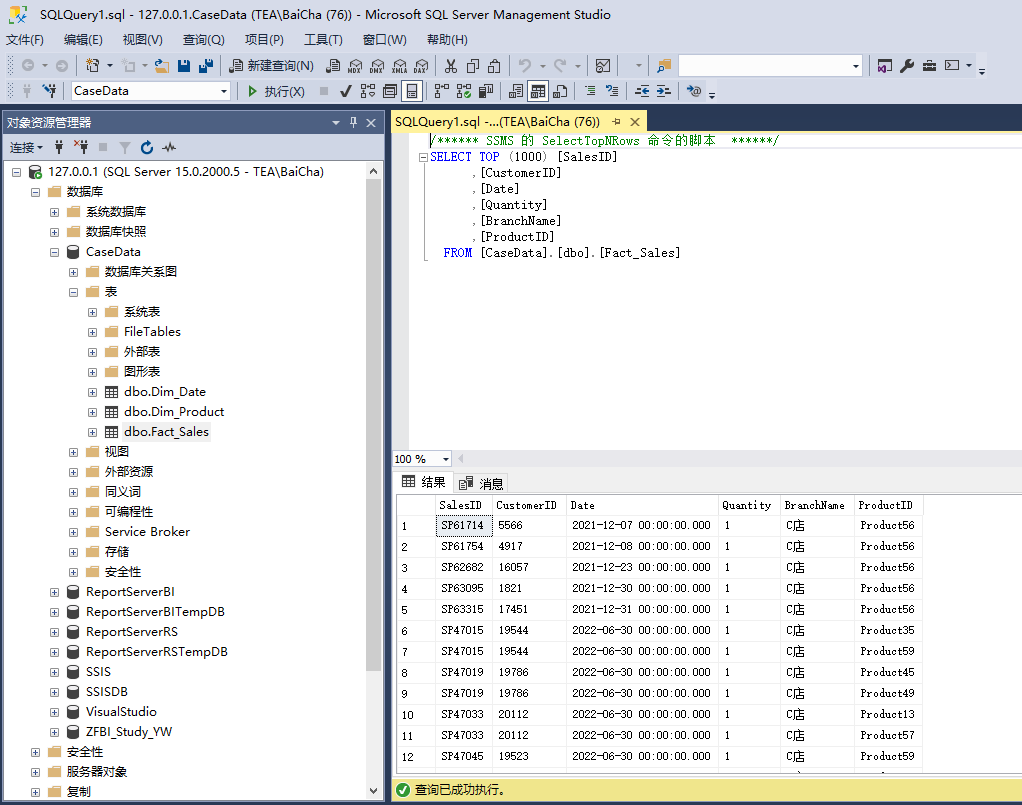Open the CaseData database dropdown
The height and width of the screenshot is (805, 1022).
tap(225, 90)
